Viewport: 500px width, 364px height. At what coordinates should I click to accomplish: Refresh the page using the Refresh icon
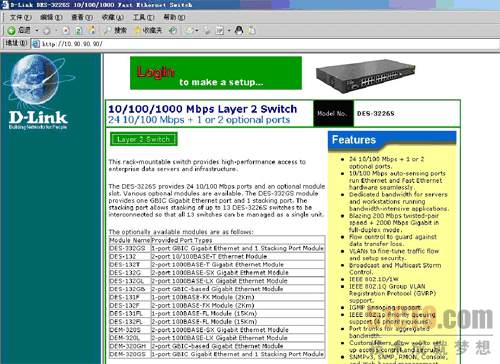pos(79,31)
